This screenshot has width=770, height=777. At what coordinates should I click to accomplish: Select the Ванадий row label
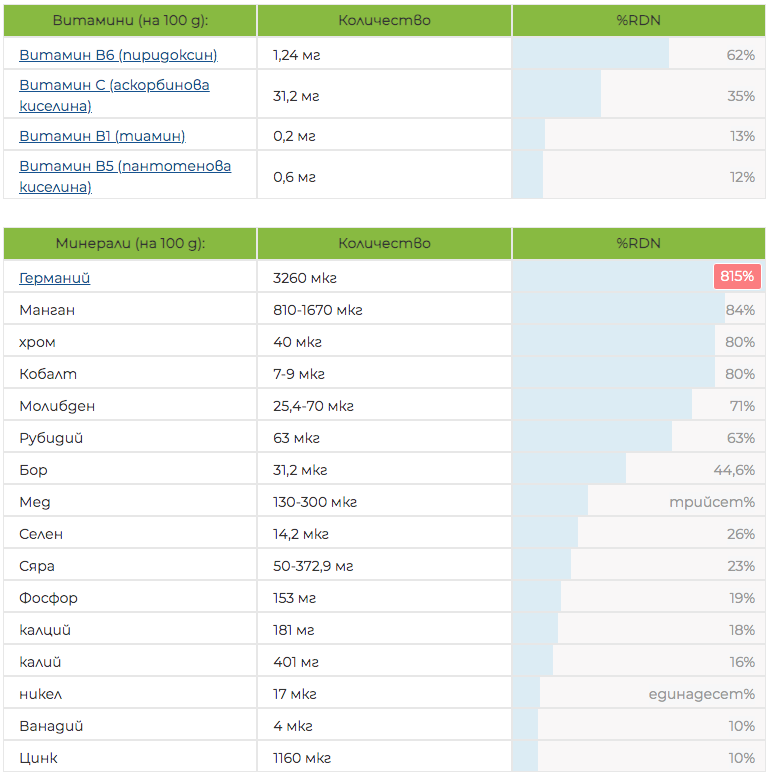coord(51,726)
